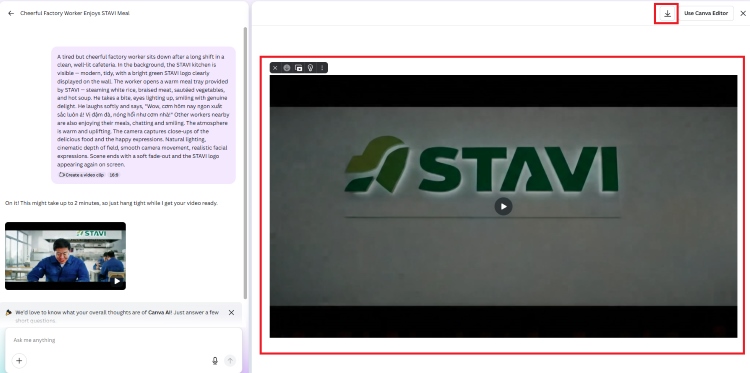The height and width of the screenshot is (373, 750).
Task: Play the STAVI logo video in the preview
Action: coord(503,207)
